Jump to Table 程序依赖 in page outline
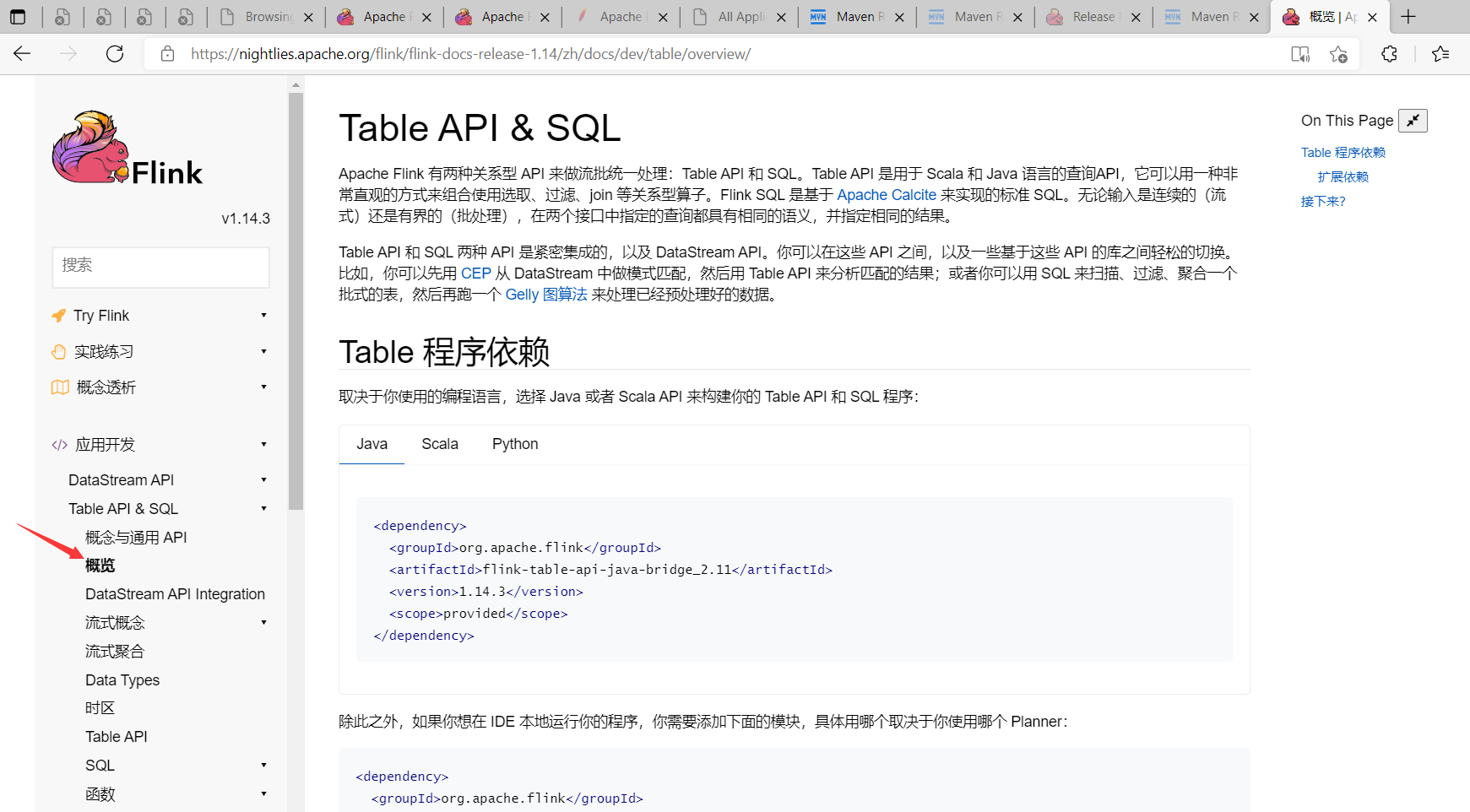Screen dimensions: 1470x812 pos(1343,153)
